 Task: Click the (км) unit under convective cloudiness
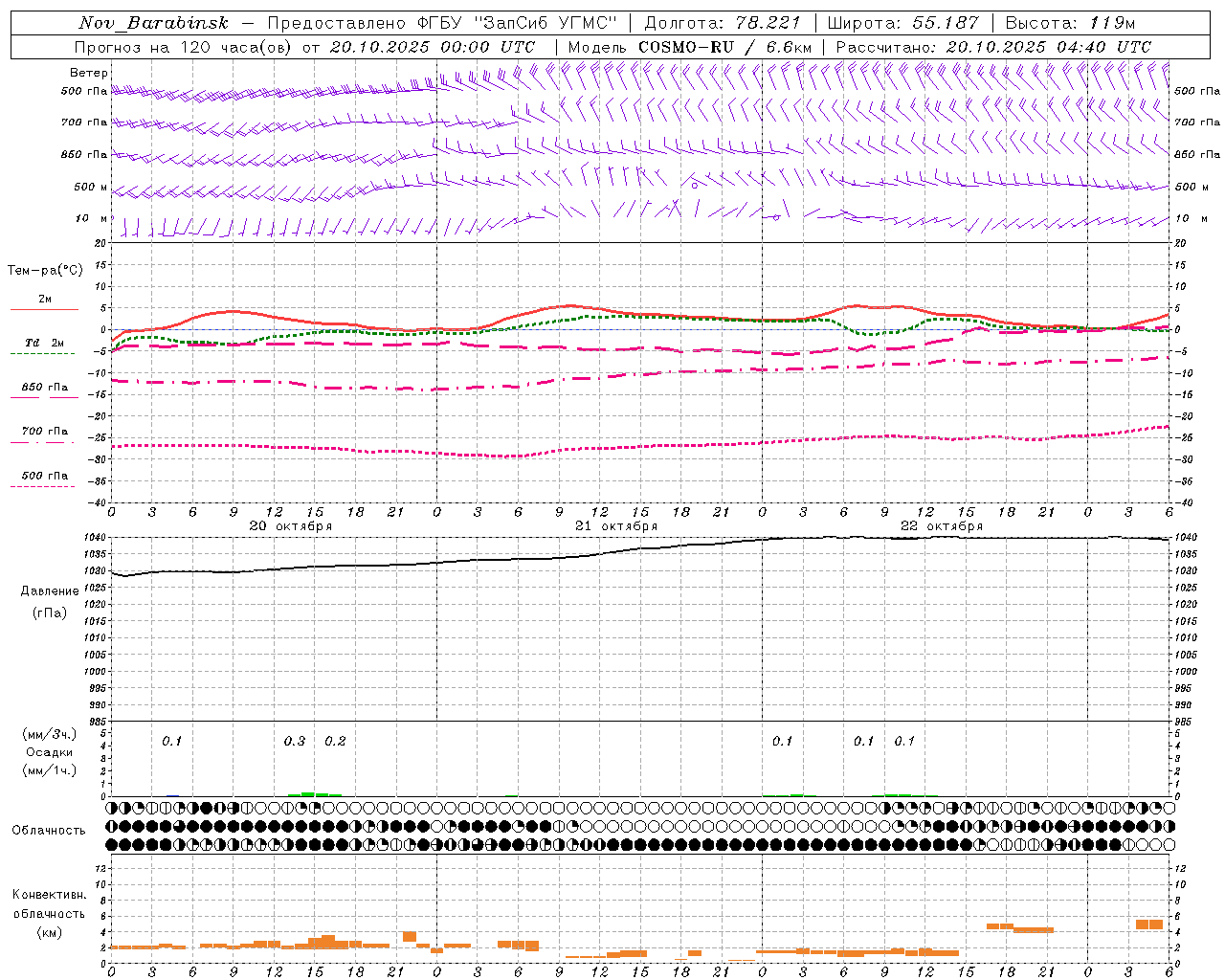[50, 932]
